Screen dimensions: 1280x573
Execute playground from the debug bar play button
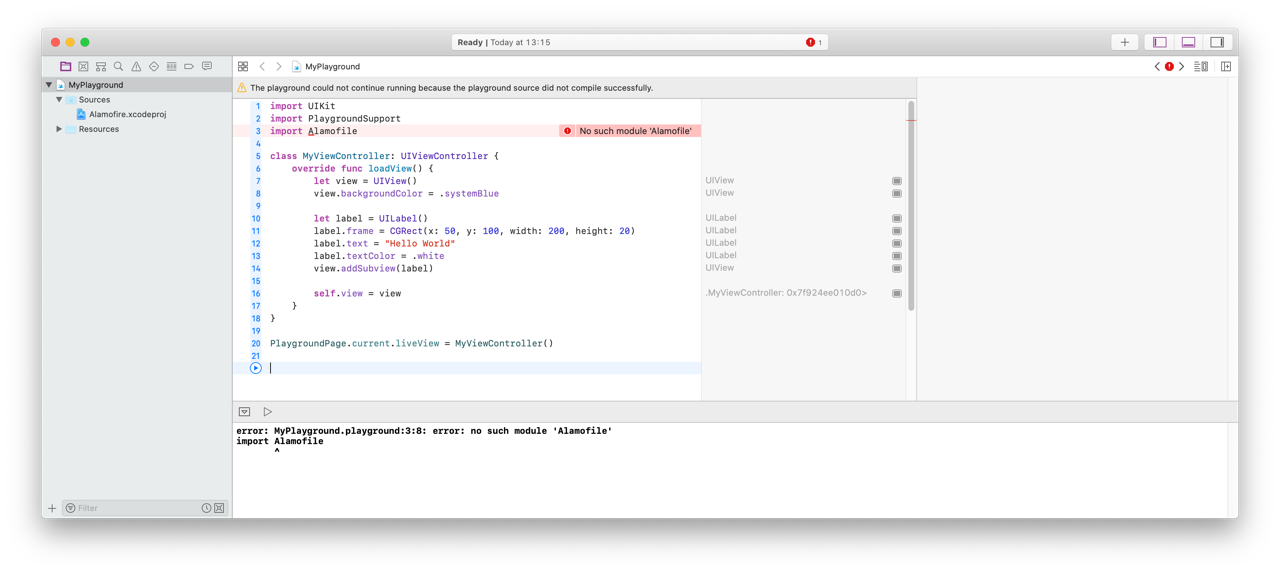267,412
